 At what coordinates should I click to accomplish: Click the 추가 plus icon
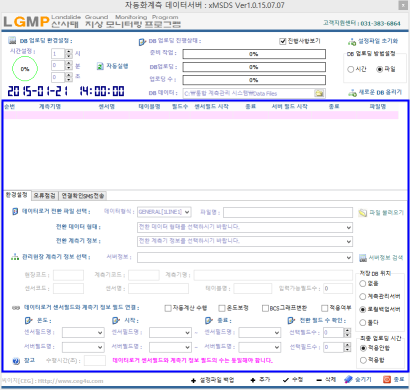click(253, 380)
